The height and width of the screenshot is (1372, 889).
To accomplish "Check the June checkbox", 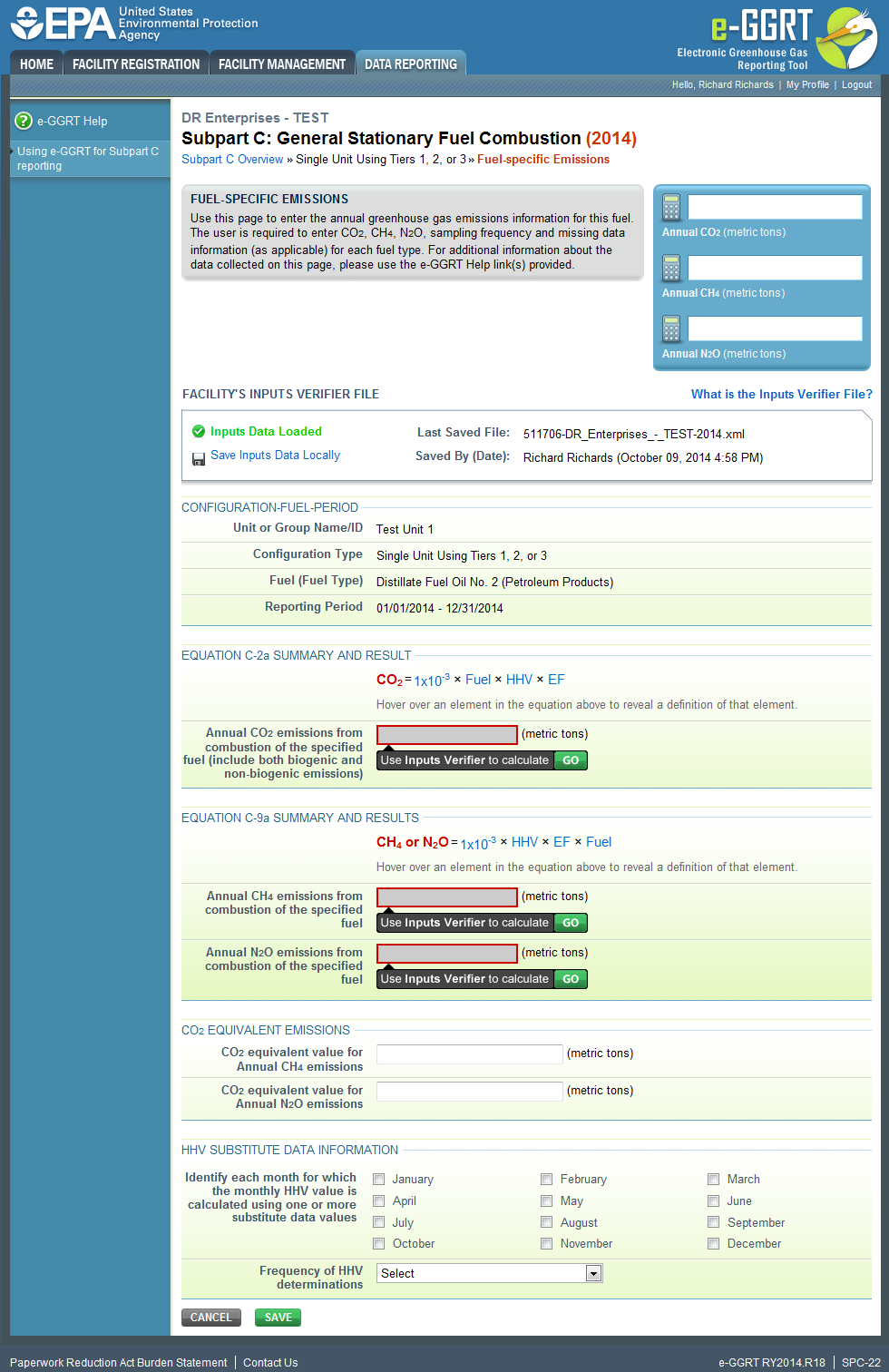I will (714, 1201).
